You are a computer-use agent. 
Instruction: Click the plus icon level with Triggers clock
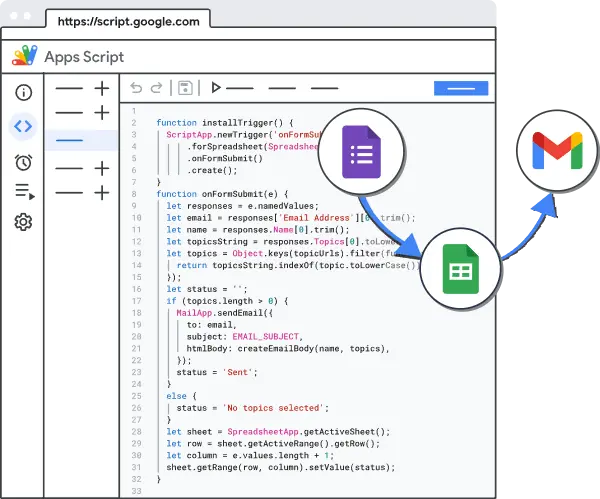102,168
